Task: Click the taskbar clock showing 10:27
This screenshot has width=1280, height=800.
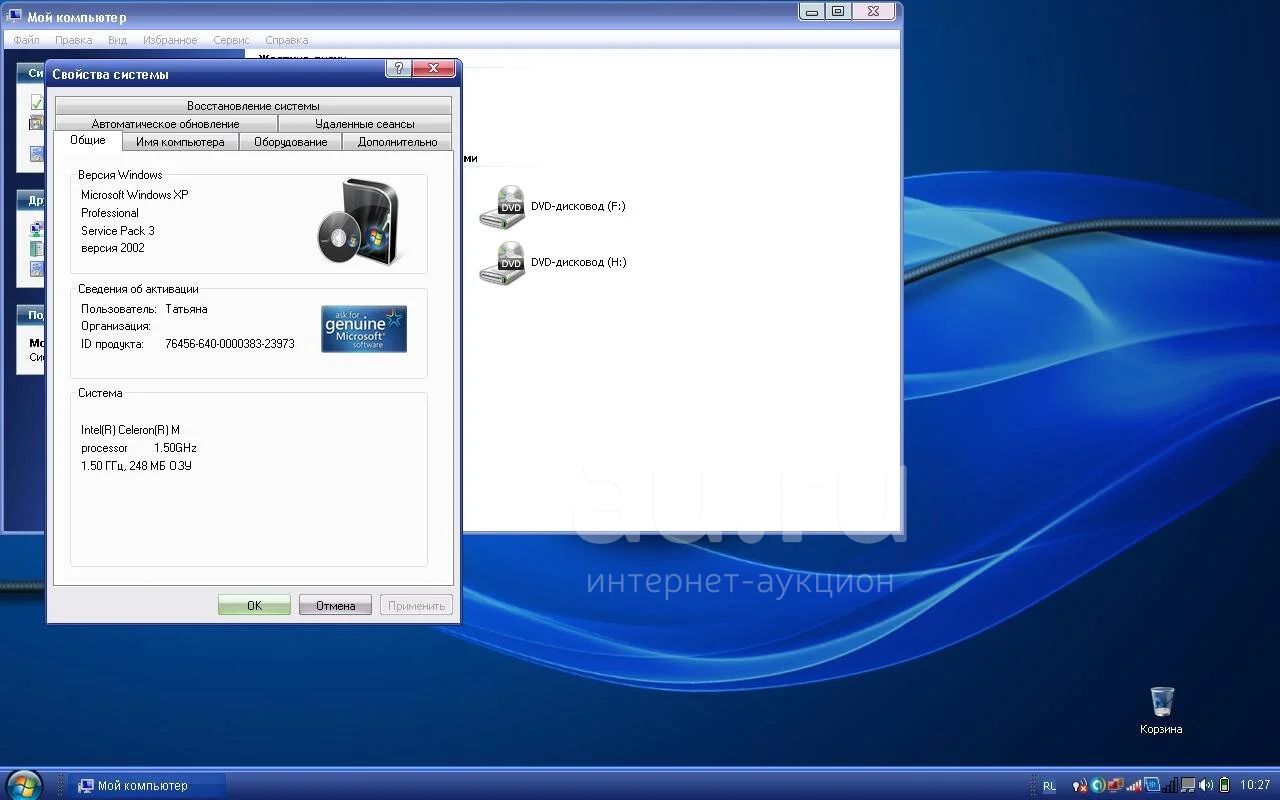Action: pos(1255,785)
